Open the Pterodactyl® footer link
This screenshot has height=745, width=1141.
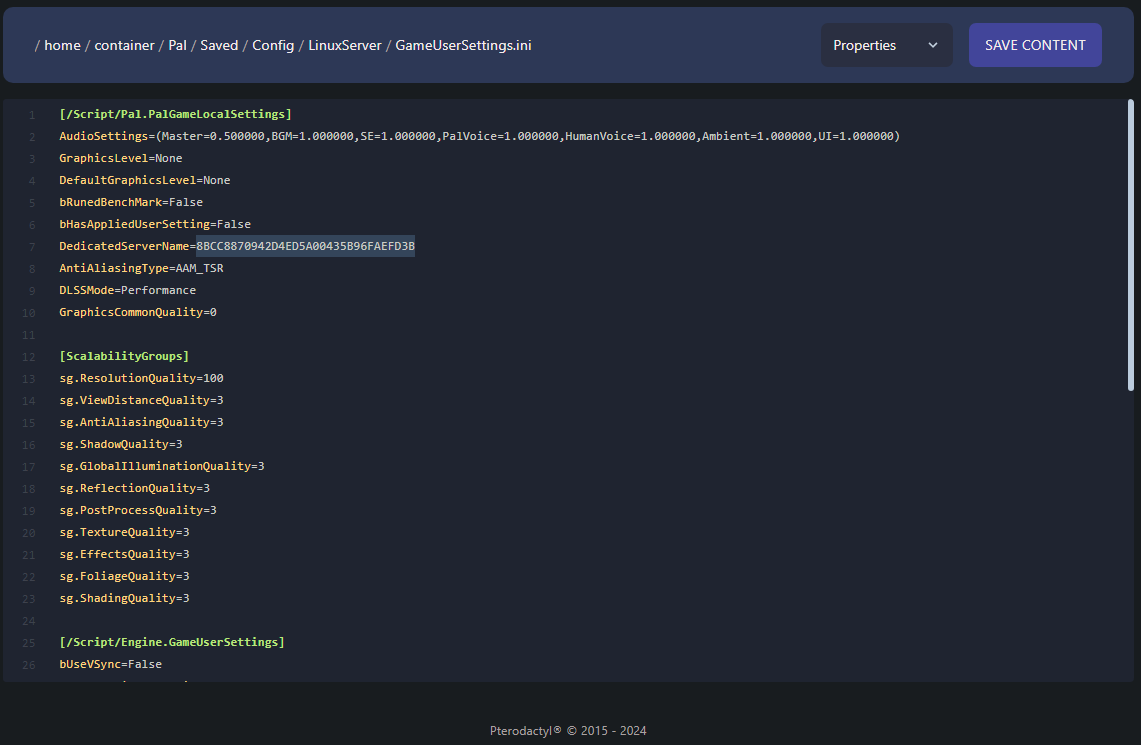click(x=526, y=730)
